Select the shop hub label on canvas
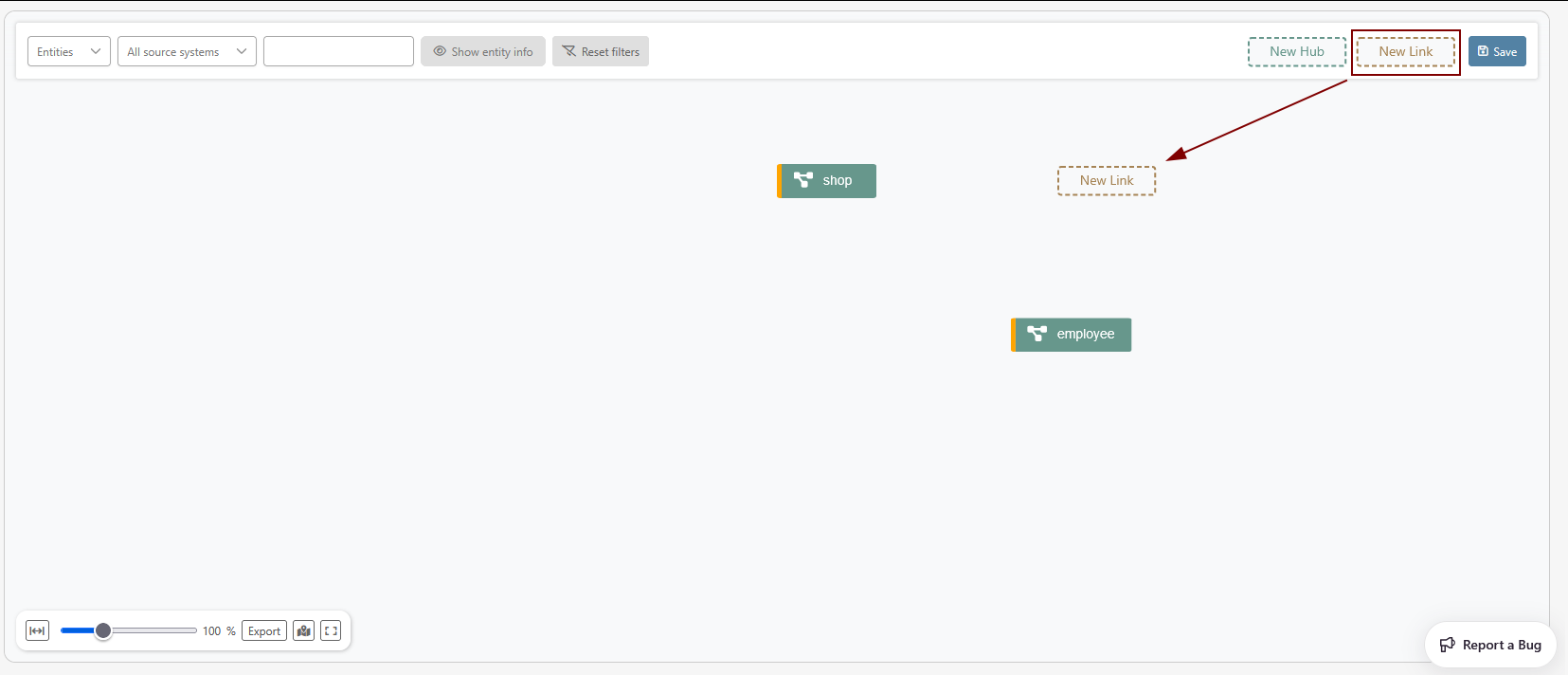 click(x=838, y=180)
